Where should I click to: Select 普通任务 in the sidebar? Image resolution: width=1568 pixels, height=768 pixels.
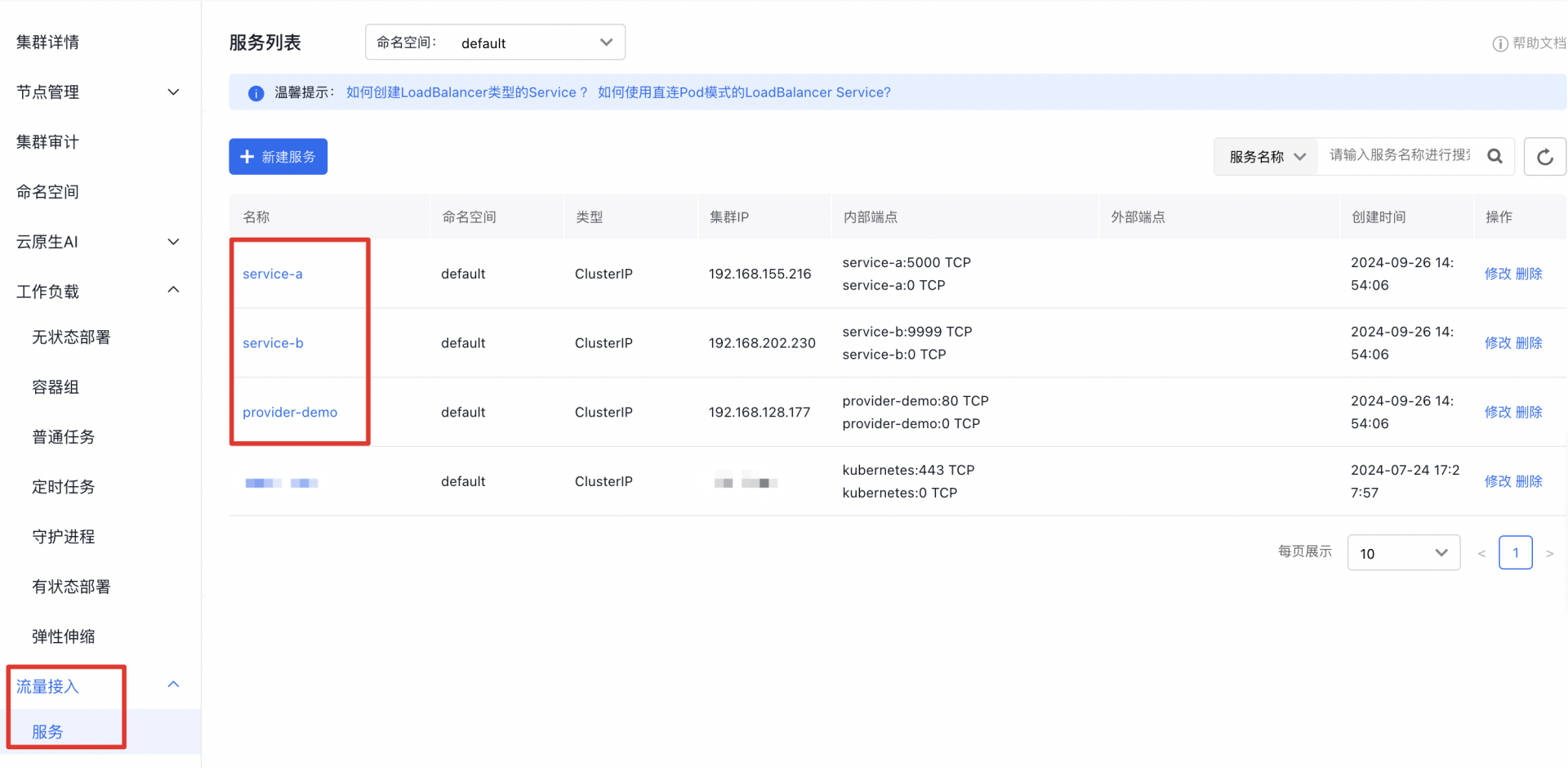[63, 437]
